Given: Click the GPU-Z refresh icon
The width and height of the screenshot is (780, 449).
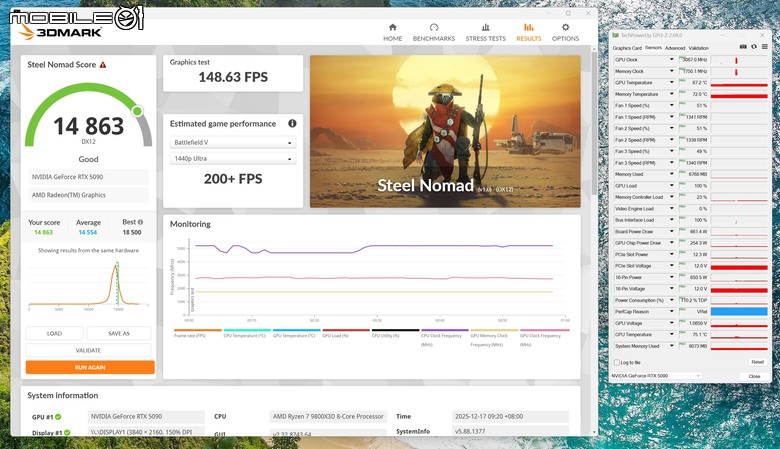Looking at the screenshot, I should [754, 47].
